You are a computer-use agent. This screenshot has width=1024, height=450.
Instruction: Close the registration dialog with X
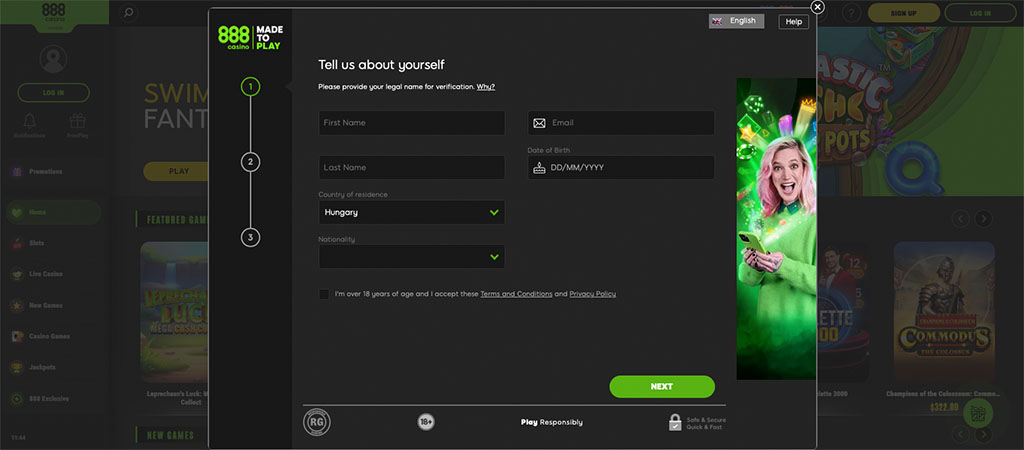[817, 7]
